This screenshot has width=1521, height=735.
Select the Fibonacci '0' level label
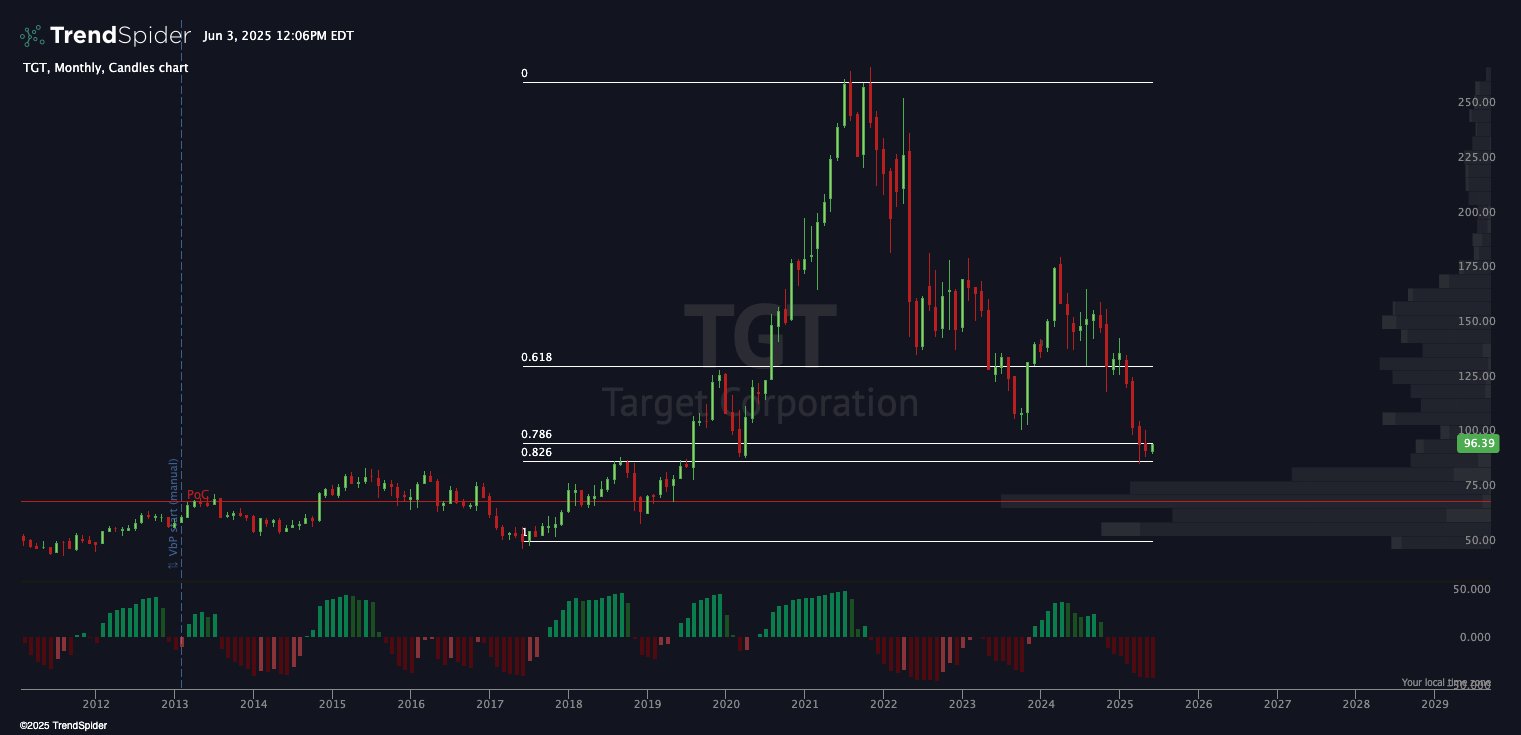click(524, 74)
